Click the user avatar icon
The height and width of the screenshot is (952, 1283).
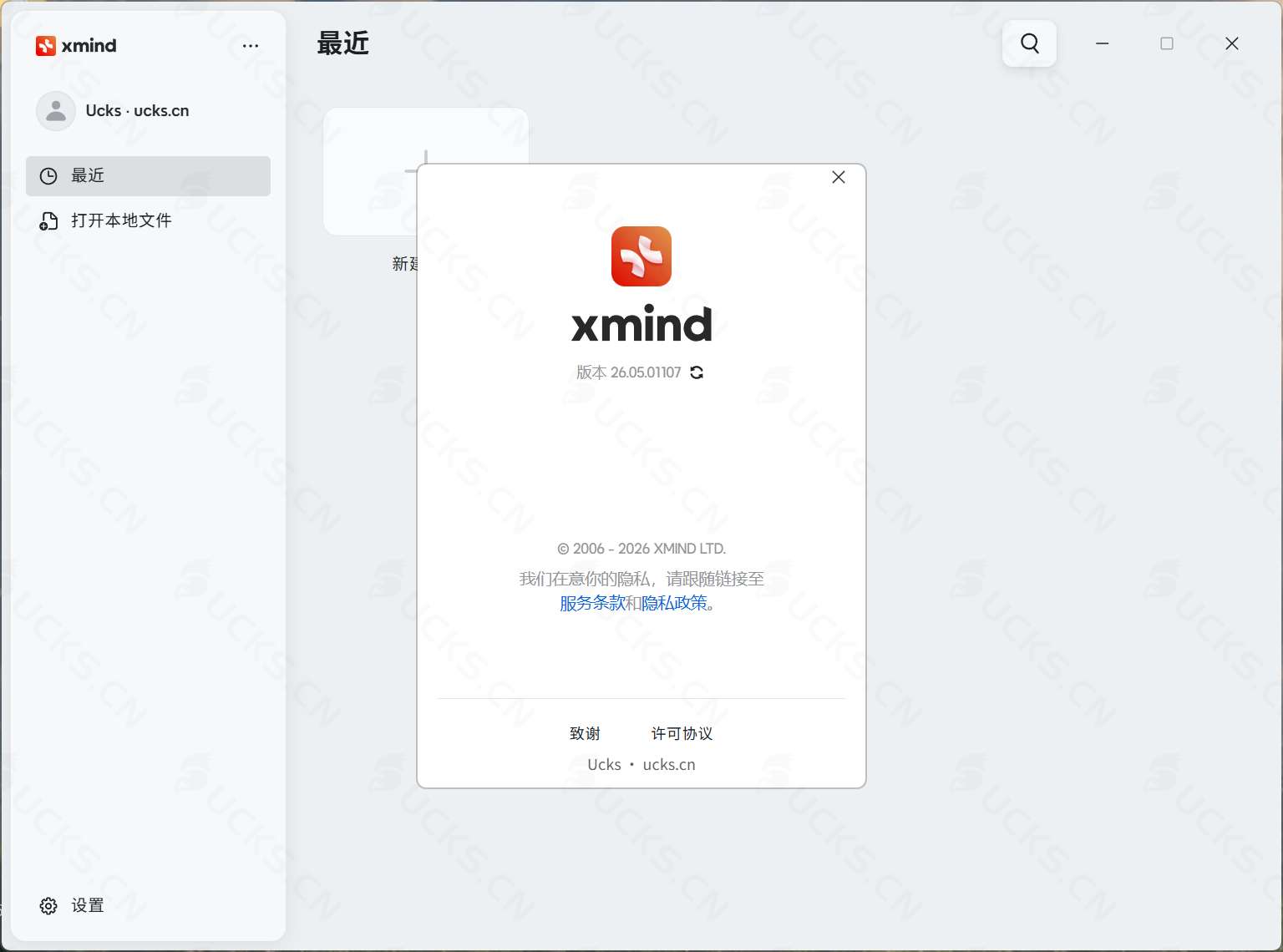click(x=56, y=111)
